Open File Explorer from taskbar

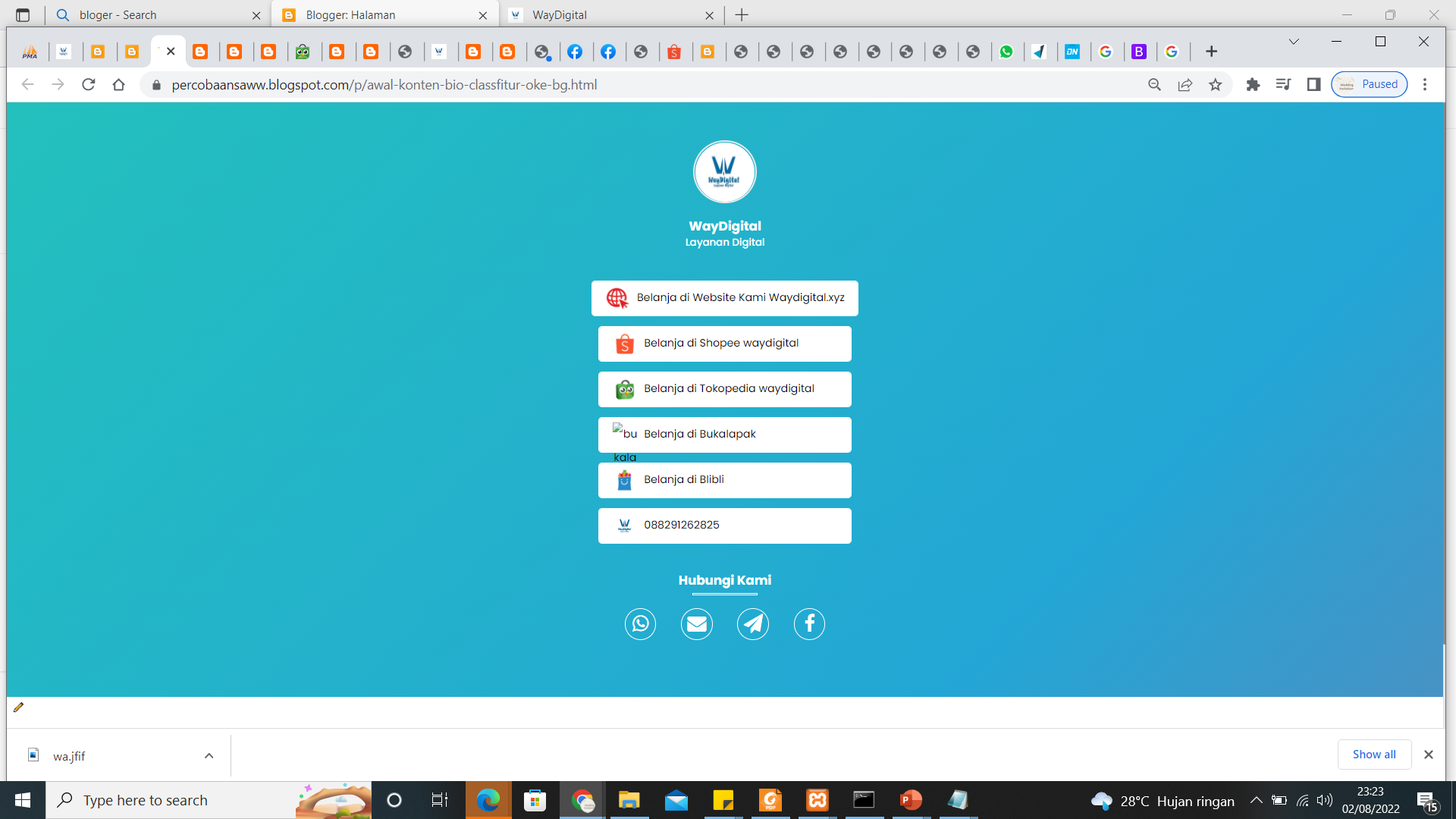click(x=629, y=800)
